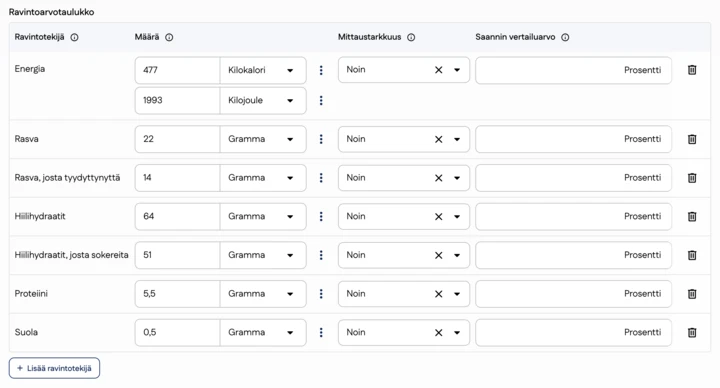
Task: Open Gramma unit dropdown for Suola
Action: 263,332
